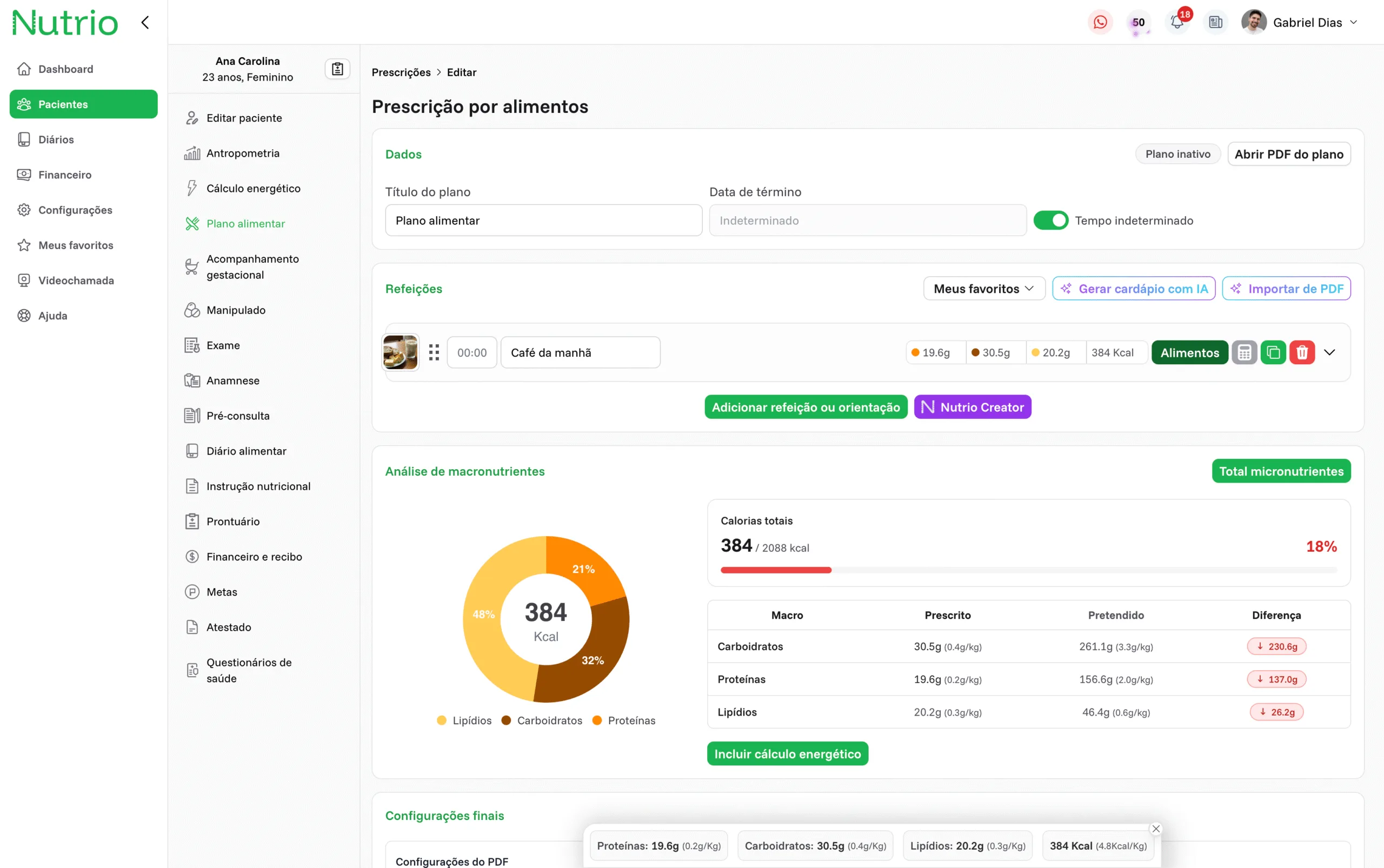Close the floating macros summary bar
1384x868 pixels.
coord(1156,829)
